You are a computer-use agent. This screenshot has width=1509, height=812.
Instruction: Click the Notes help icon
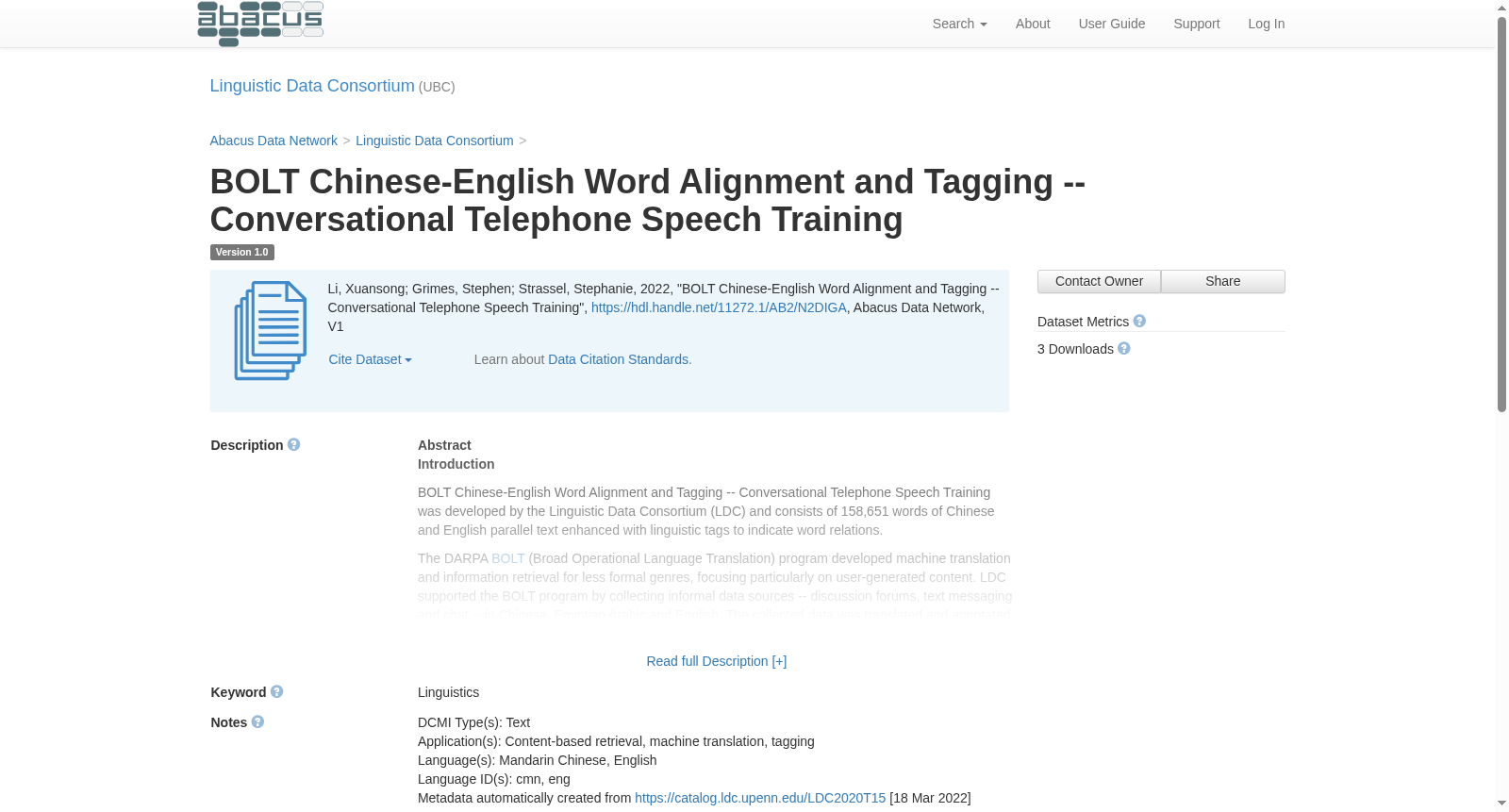pyautogui.click(x=257, y=721)
